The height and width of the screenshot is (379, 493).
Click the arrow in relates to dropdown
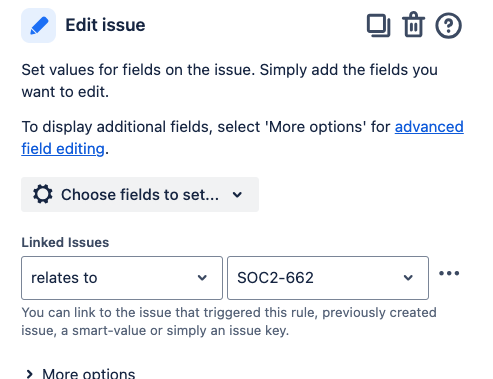coord(202,278)
